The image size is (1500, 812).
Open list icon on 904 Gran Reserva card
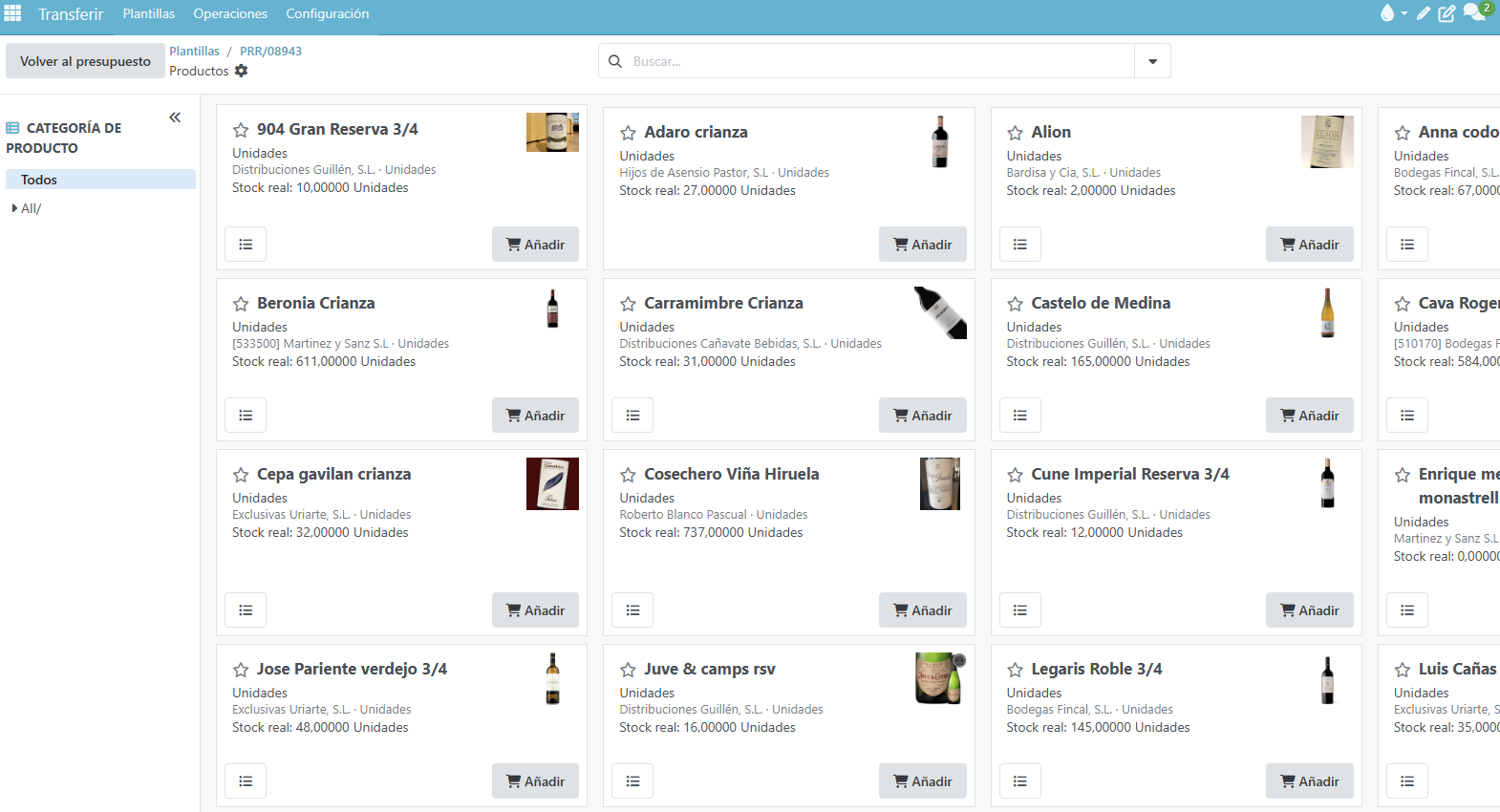(246, 245)
